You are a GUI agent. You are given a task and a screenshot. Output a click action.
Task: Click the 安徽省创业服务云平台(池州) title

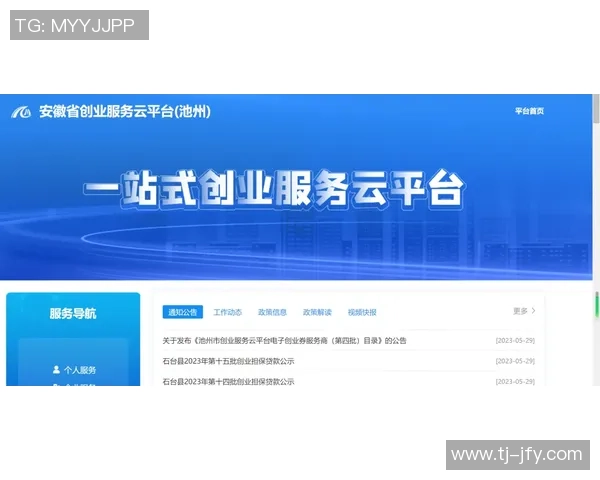pyautogui.click(x=125, y=112)
